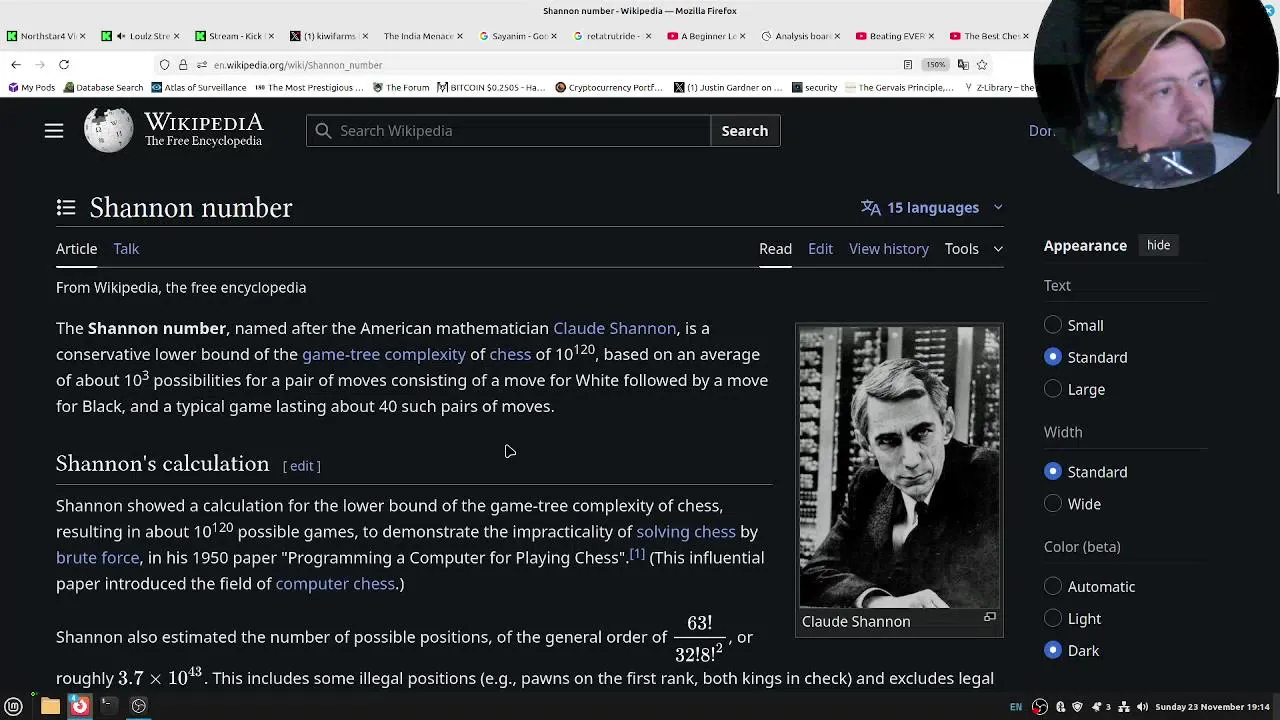The height and width of the screenshot is (720, 1280).
Task: Open OBS Studio from the taskbar
Action: (x=139, y=706)
